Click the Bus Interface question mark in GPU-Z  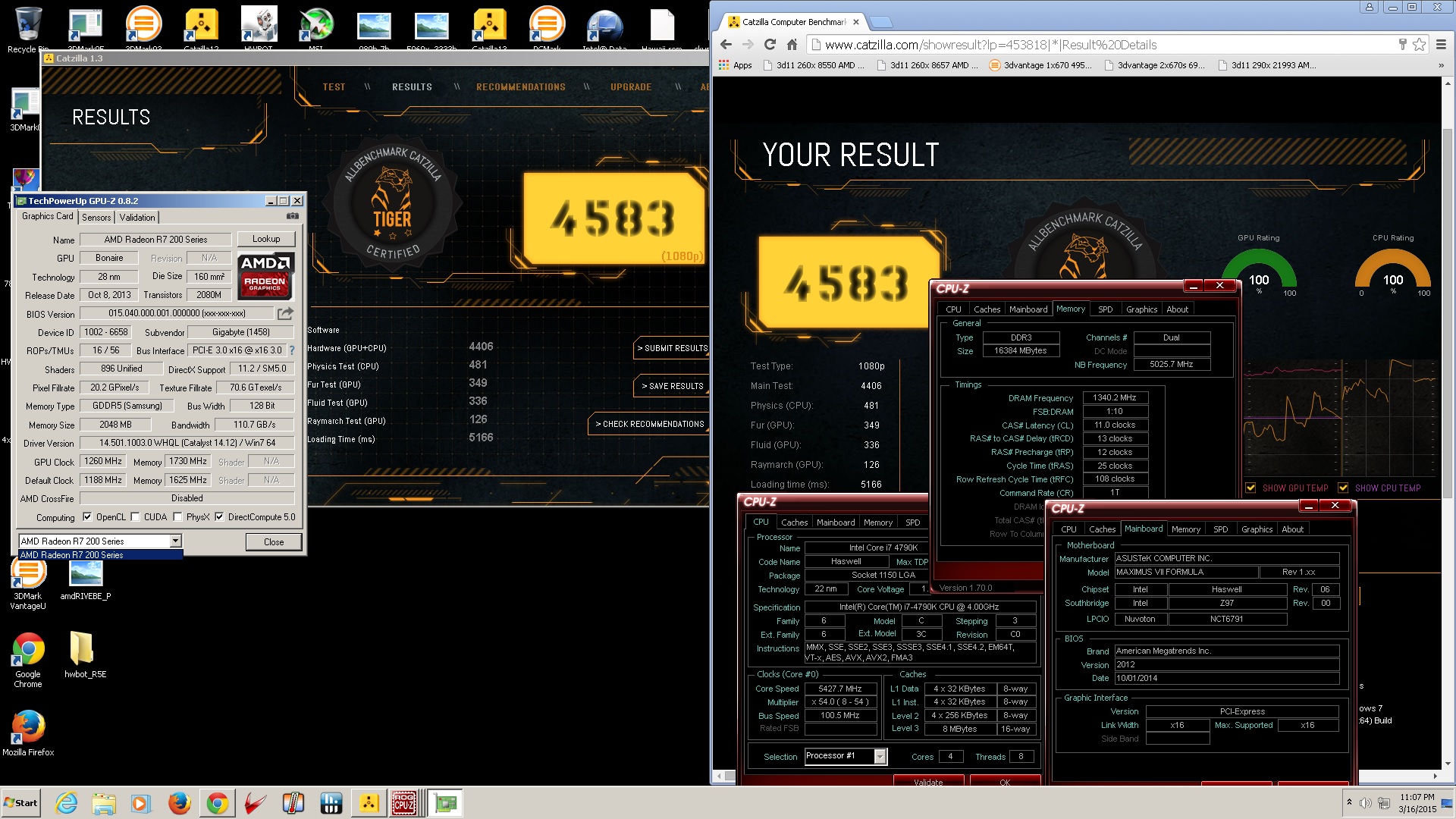(x=292, y=350)
